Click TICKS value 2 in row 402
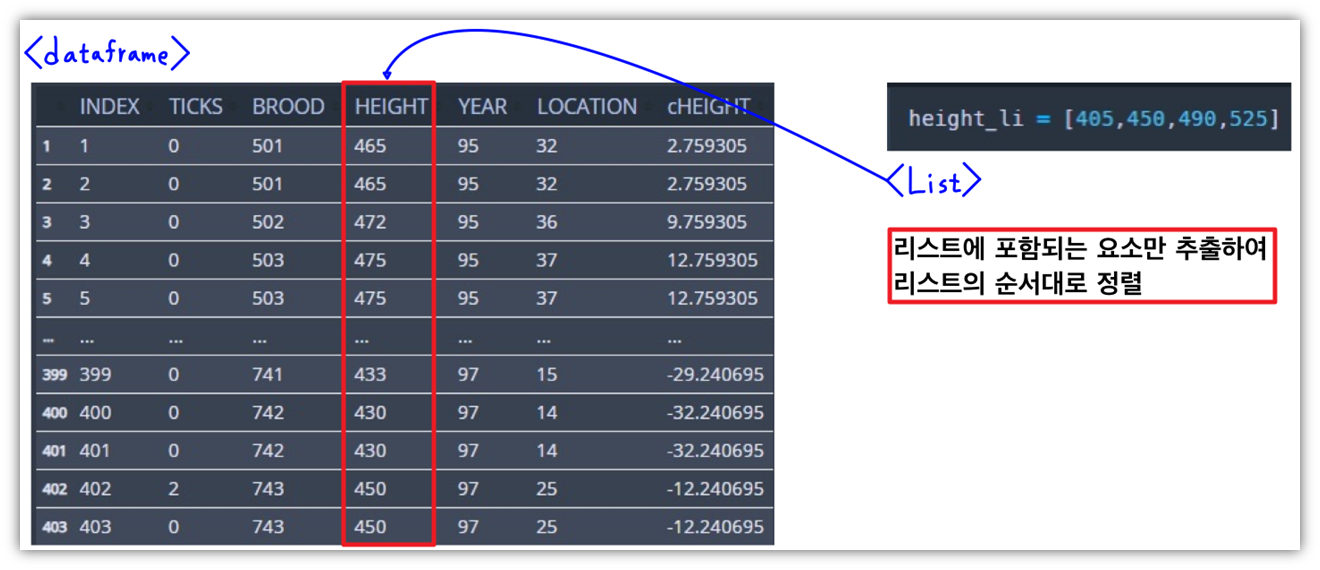 pyautogui.click(x=174, y=489)
